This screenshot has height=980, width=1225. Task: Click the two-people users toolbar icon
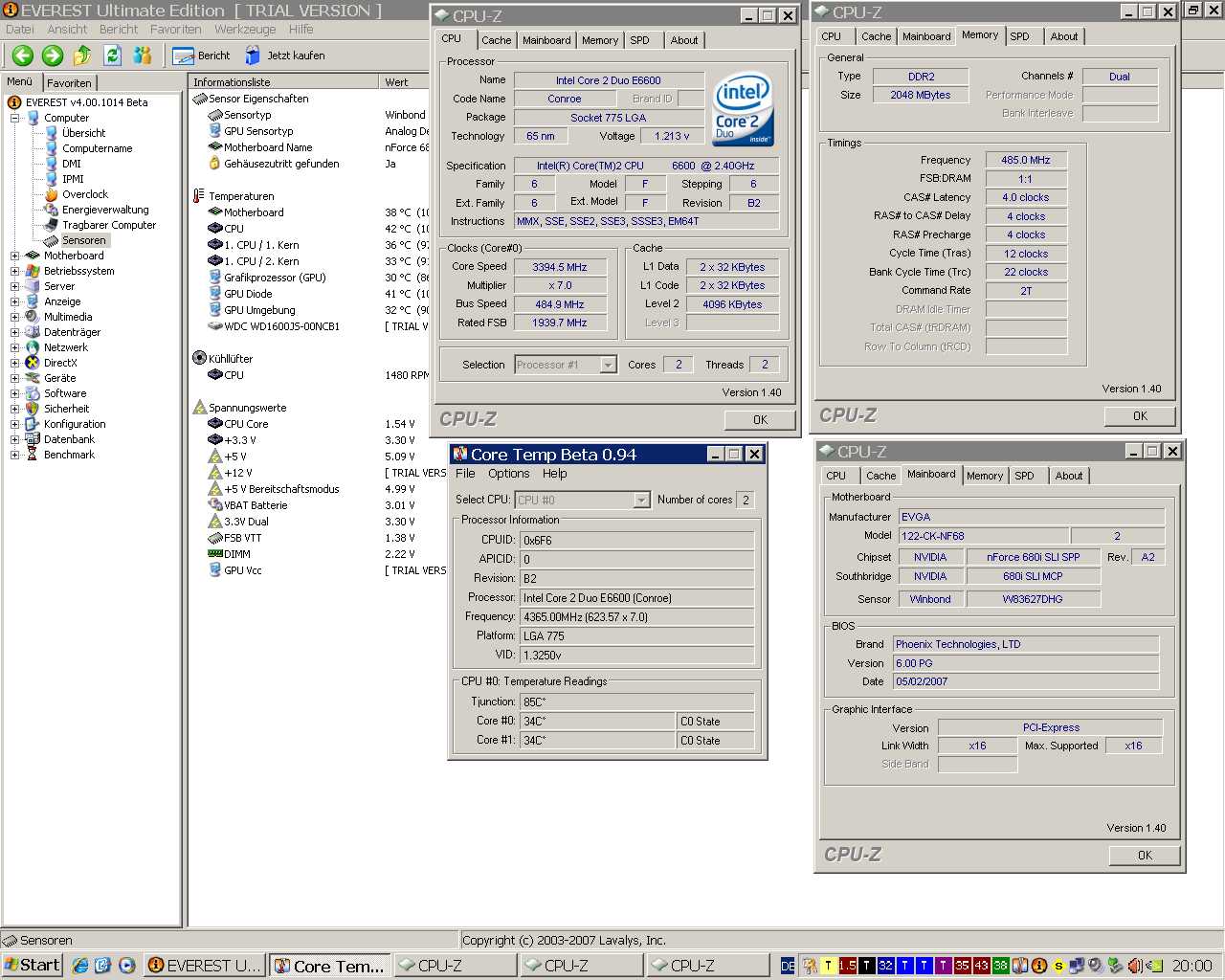[x=143, y=56]
